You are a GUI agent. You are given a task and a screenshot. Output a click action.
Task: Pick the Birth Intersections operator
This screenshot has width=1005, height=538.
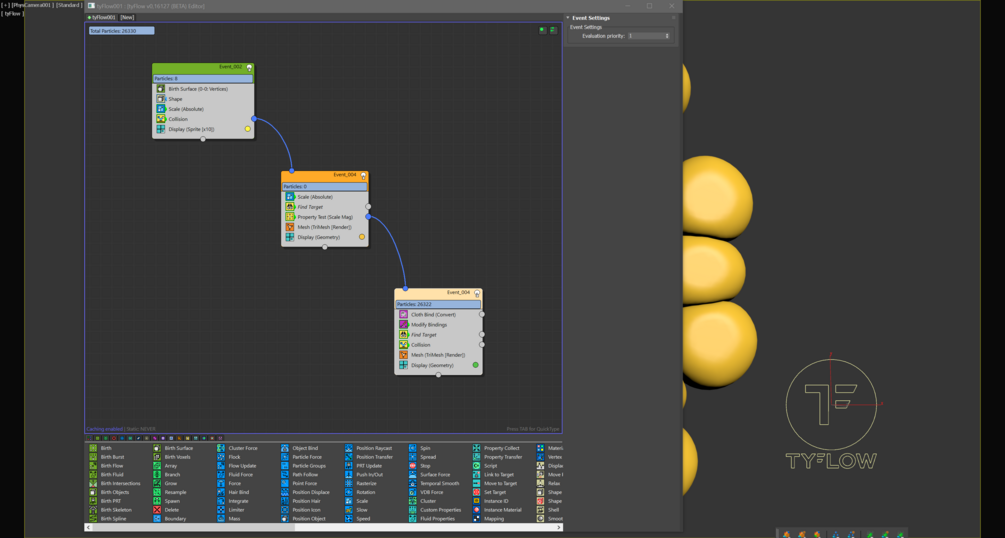pyautogui.click(x=115, y=483)
